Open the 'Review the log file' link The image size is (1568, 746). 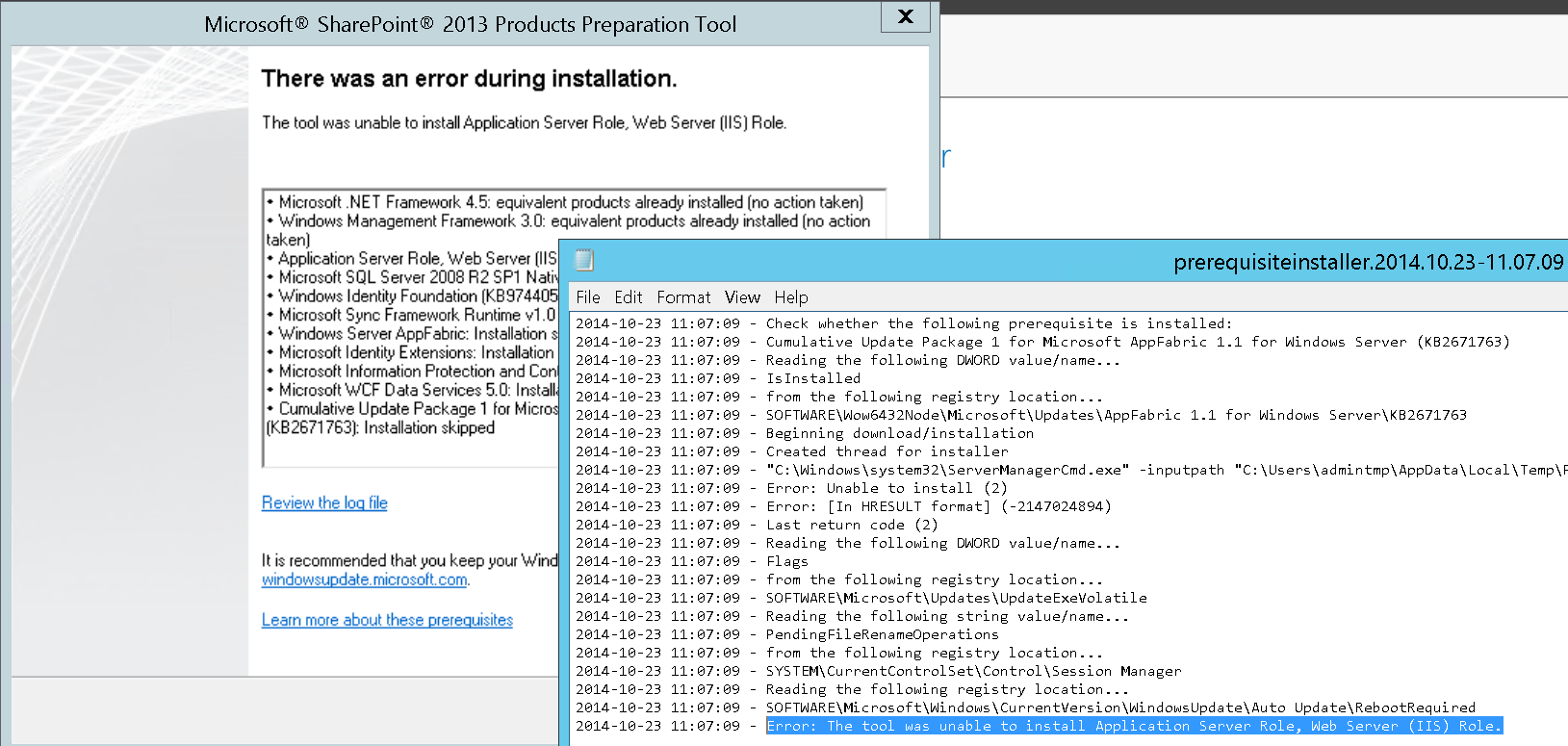tap(324, 502)
